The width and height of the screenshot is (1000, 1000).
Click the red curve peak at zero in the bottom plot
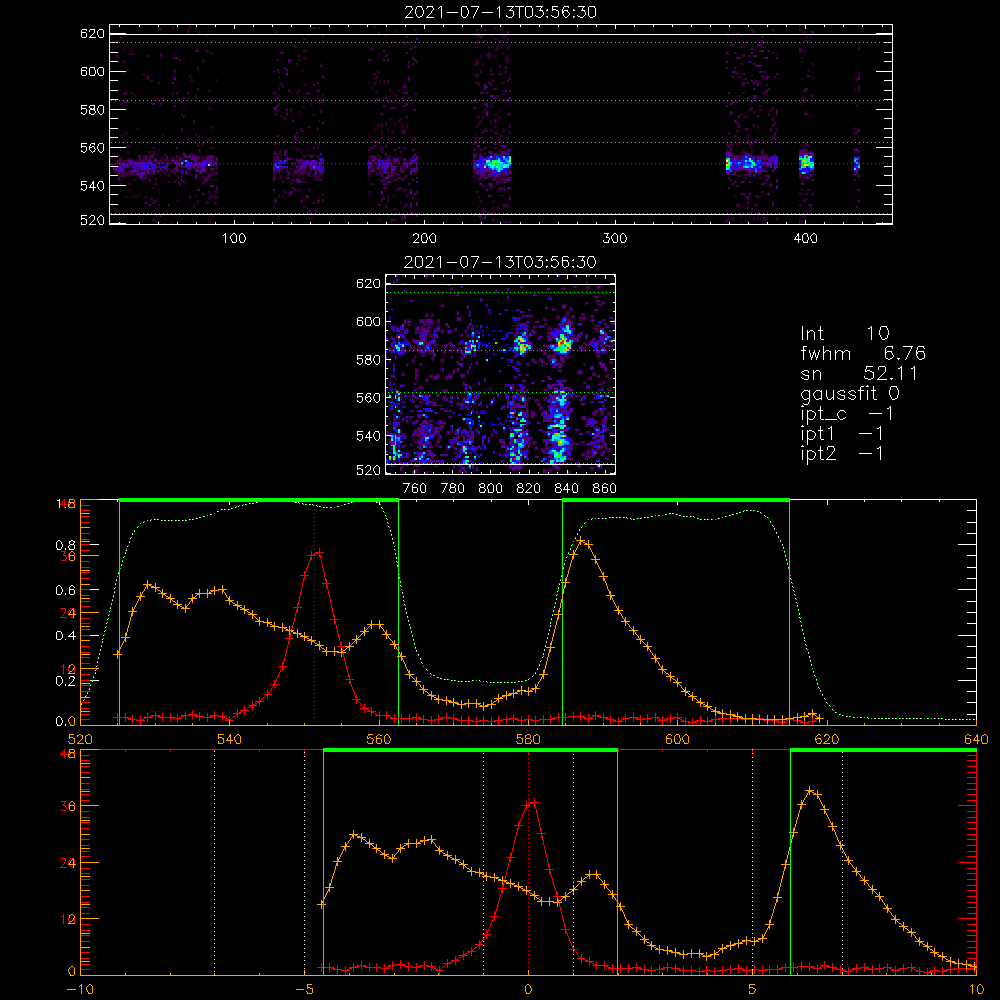pyautogui.click(x=533, y=802)
